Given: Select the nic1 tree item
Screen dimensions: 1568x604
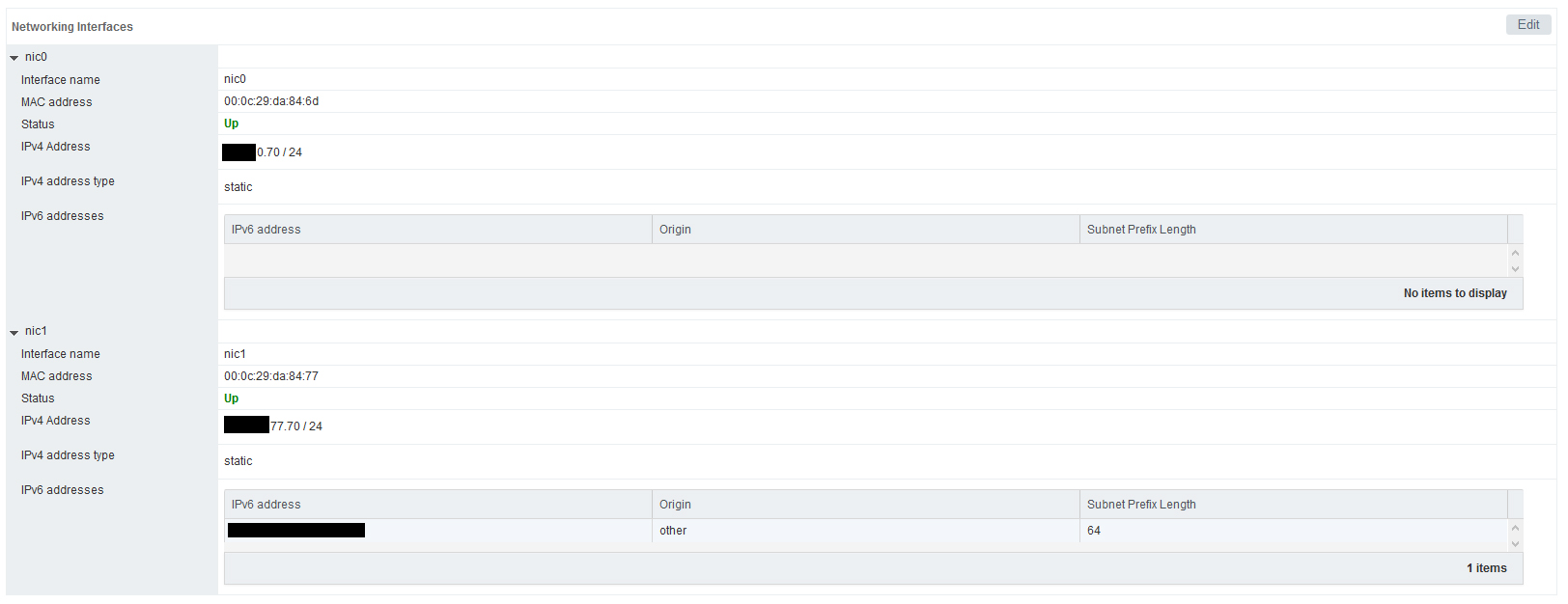Looking at the screenshot, I should point(36,331).
